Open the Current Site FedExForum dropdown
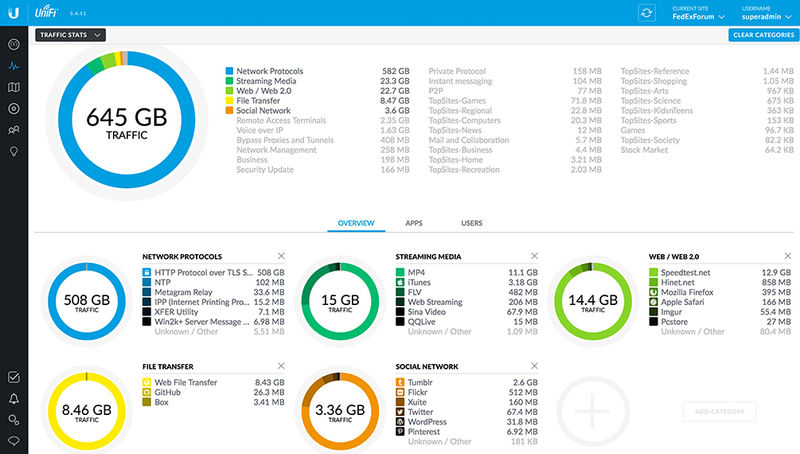This screenshot has height=454, width=800. pyautogui.click(x=698, y=13)
